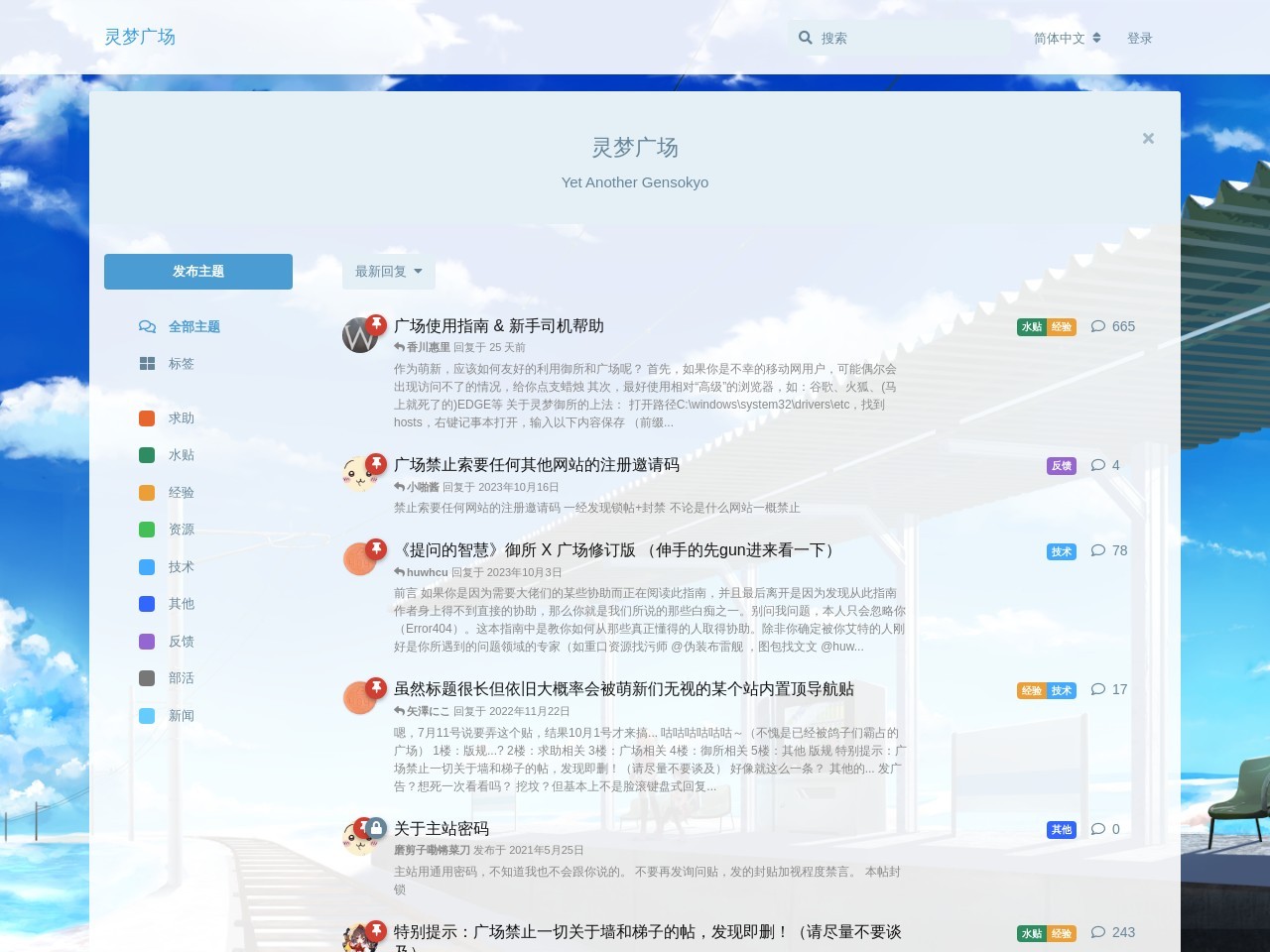Click the 发布主题 button
Screen dimensions: 1270x952
pyautogui.click(x=197, y=271)
